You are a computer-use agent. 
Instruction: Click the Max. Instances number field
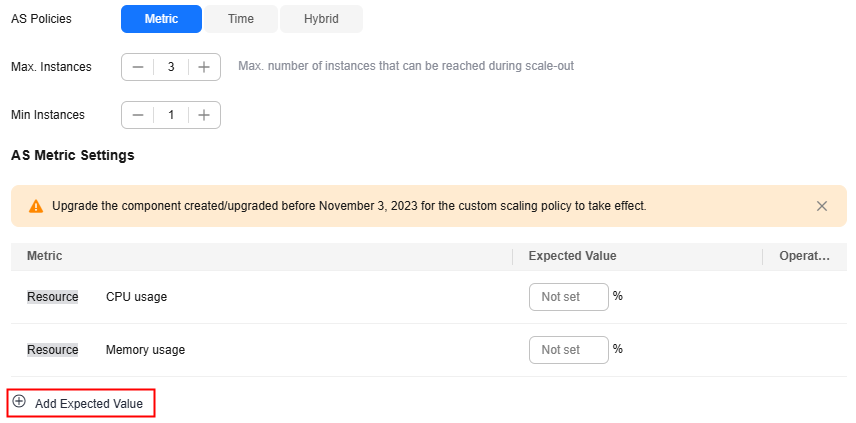pos(171,67)
